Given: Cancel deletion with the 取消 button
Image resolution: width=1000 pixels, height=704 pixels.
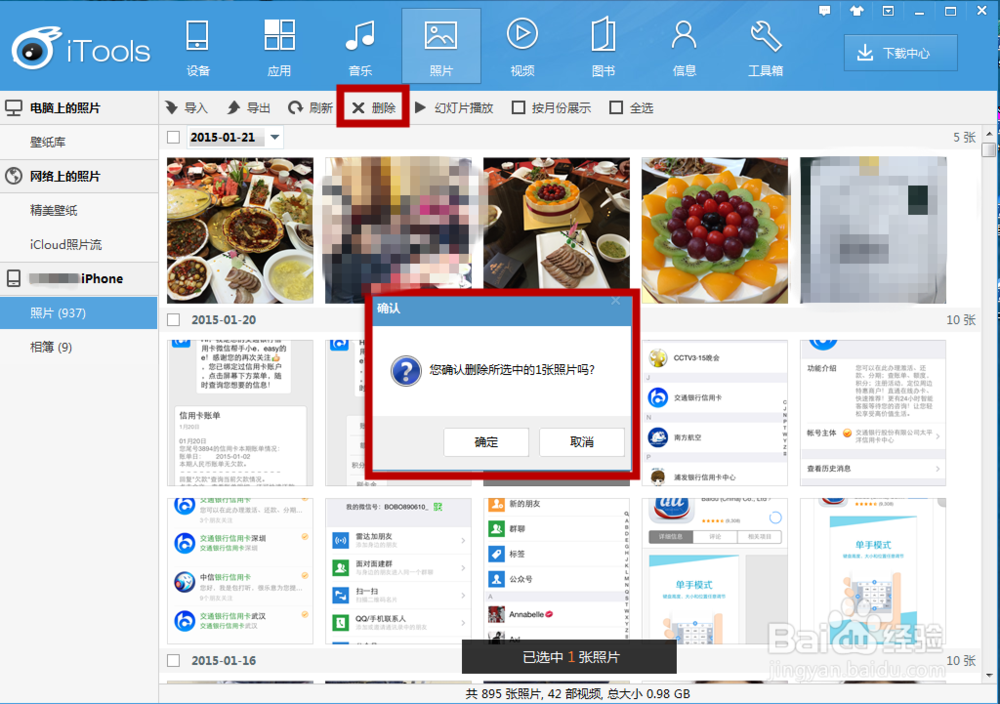Looking at the screenshot, I should click(x=582, y=442).
